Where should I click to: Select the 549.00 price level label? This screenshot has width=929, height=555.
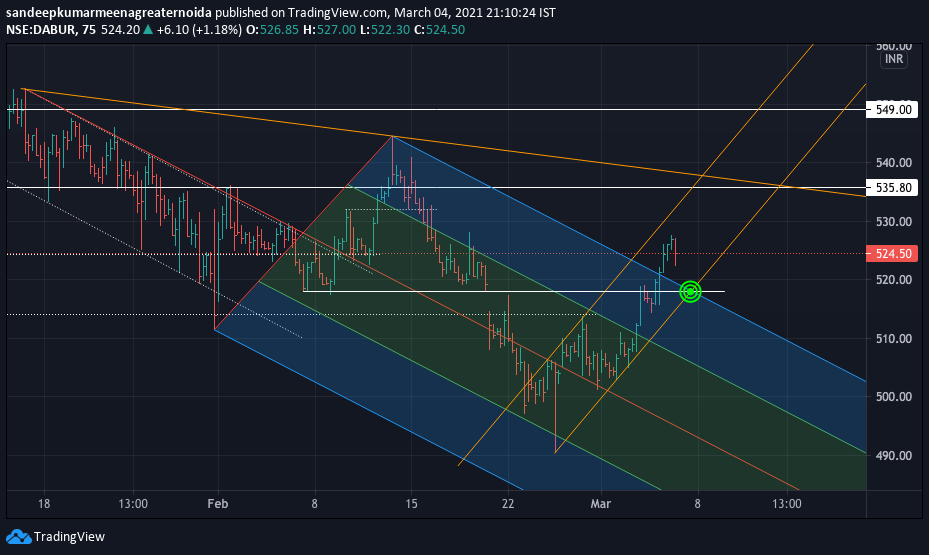coord(892,110)
